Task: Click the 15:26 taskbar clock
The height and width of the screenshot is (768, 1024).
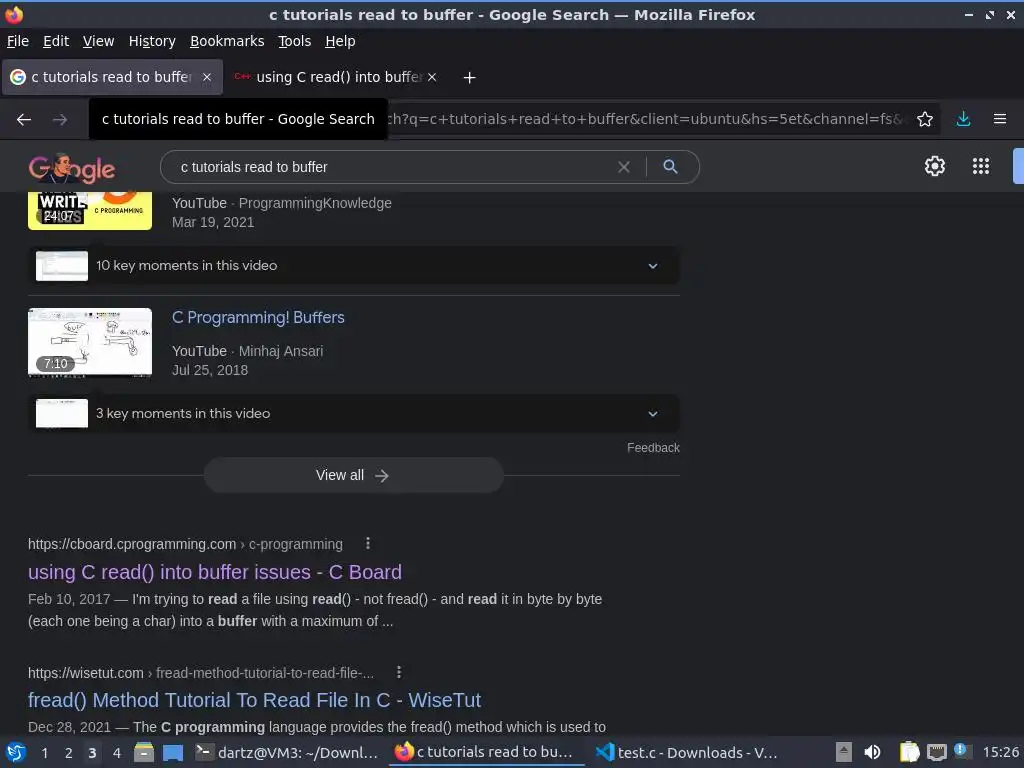Action: pyautogui.click(x=1000, y=752)
